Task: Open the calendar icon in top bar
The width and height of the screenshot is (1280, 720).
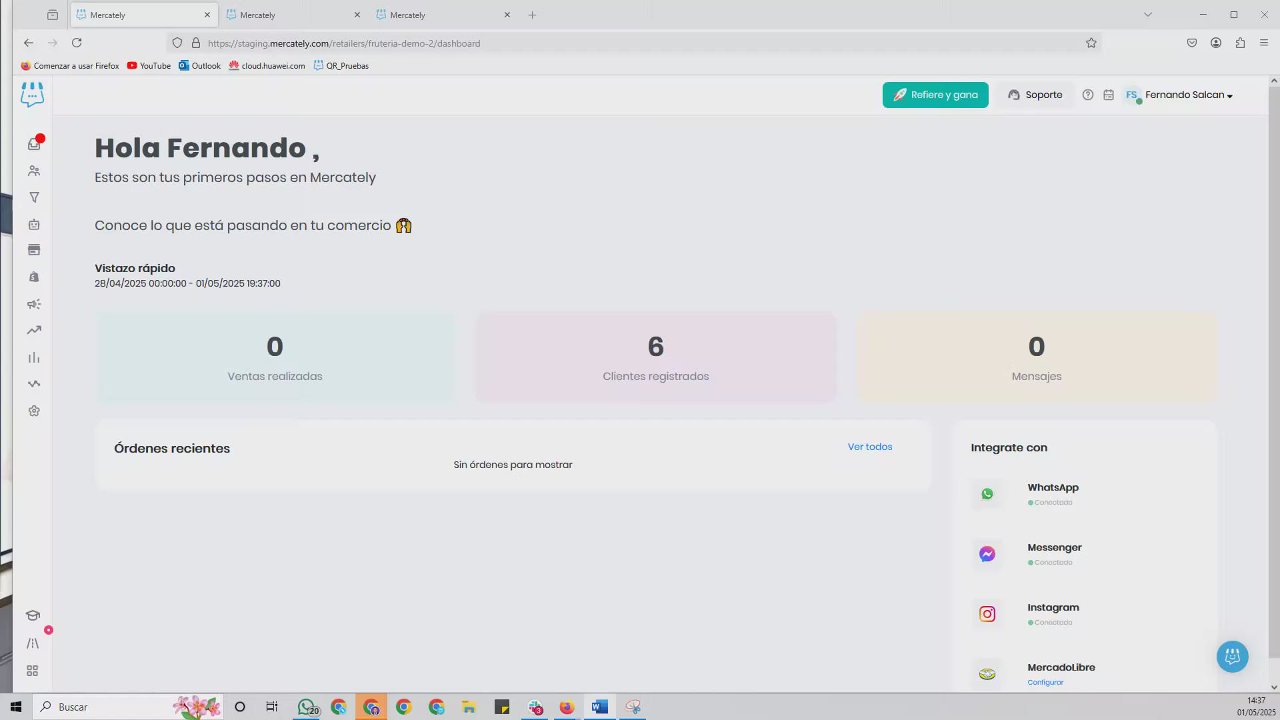Action: (x=1109, y=95)
